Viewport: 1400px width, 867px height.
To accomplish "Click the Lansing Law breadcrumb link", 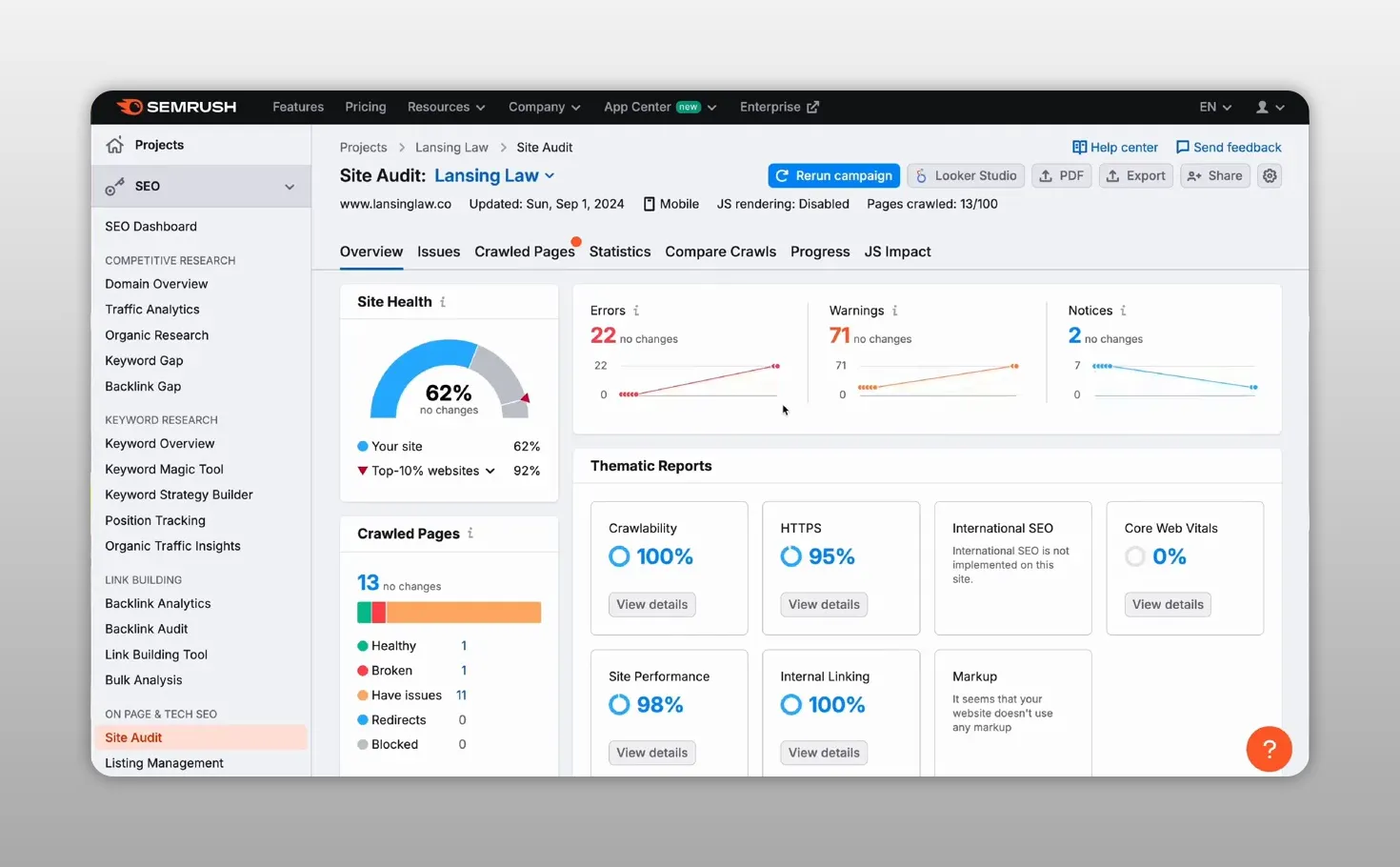I will click(x=451, y=148).
